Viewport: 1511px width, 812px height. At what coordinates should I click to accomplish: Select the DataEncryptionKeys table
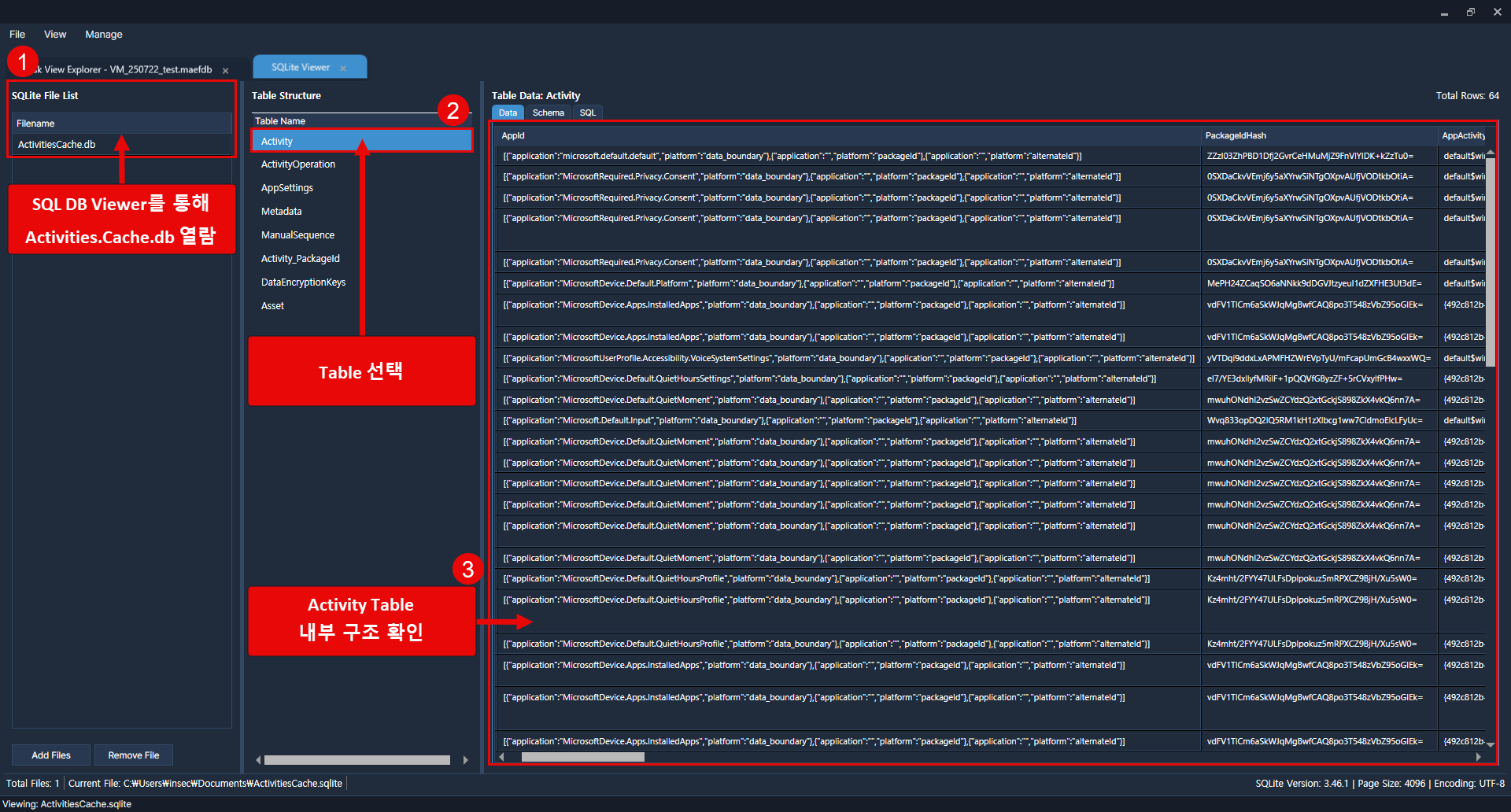pyautogui.click(x=303, y=282)
